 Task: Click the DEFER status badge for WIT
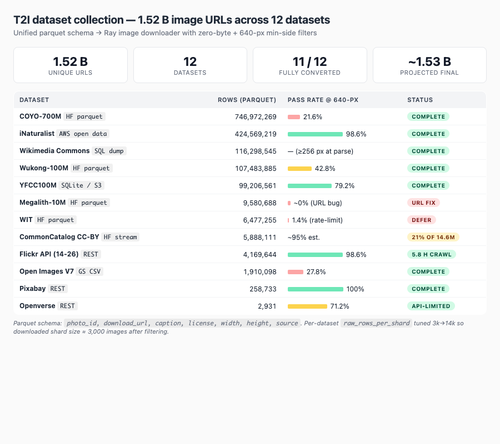point(421,220)
